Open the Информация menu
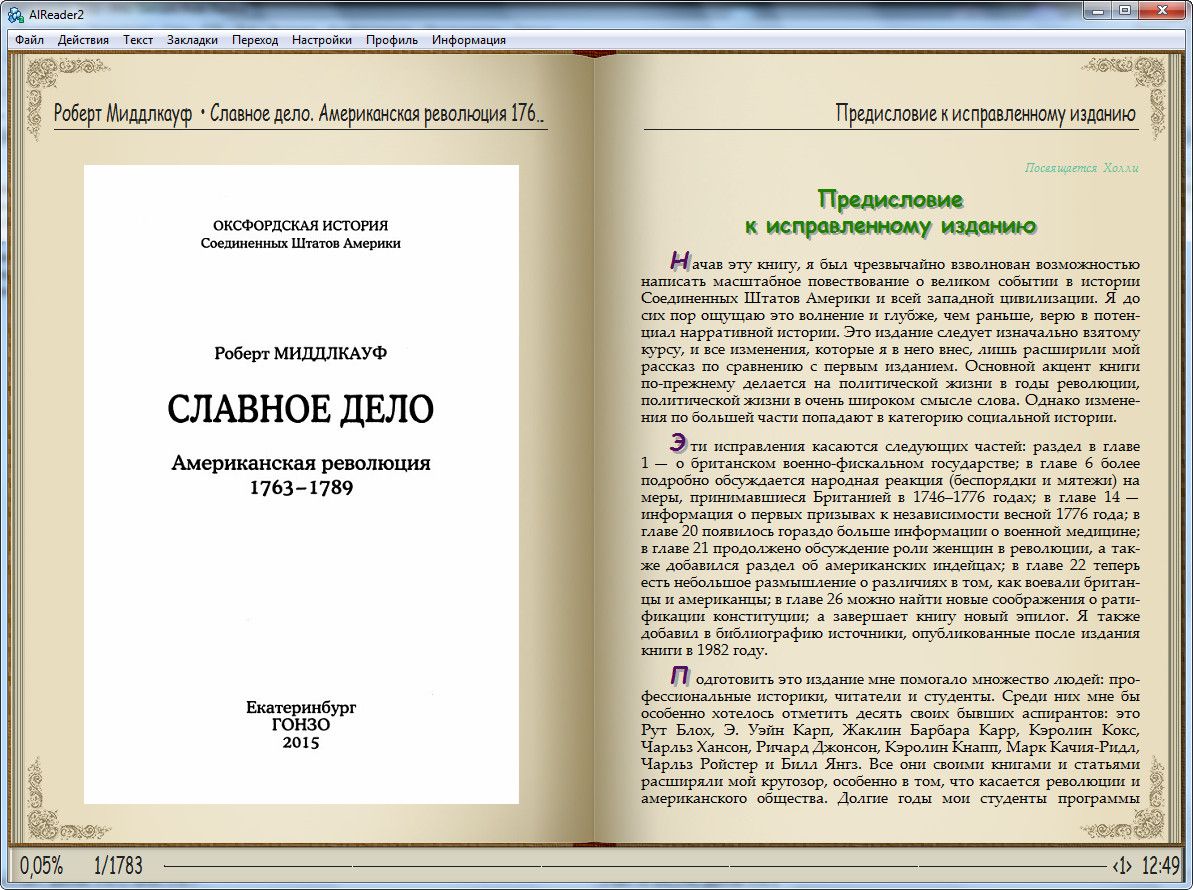 [469, 40]
